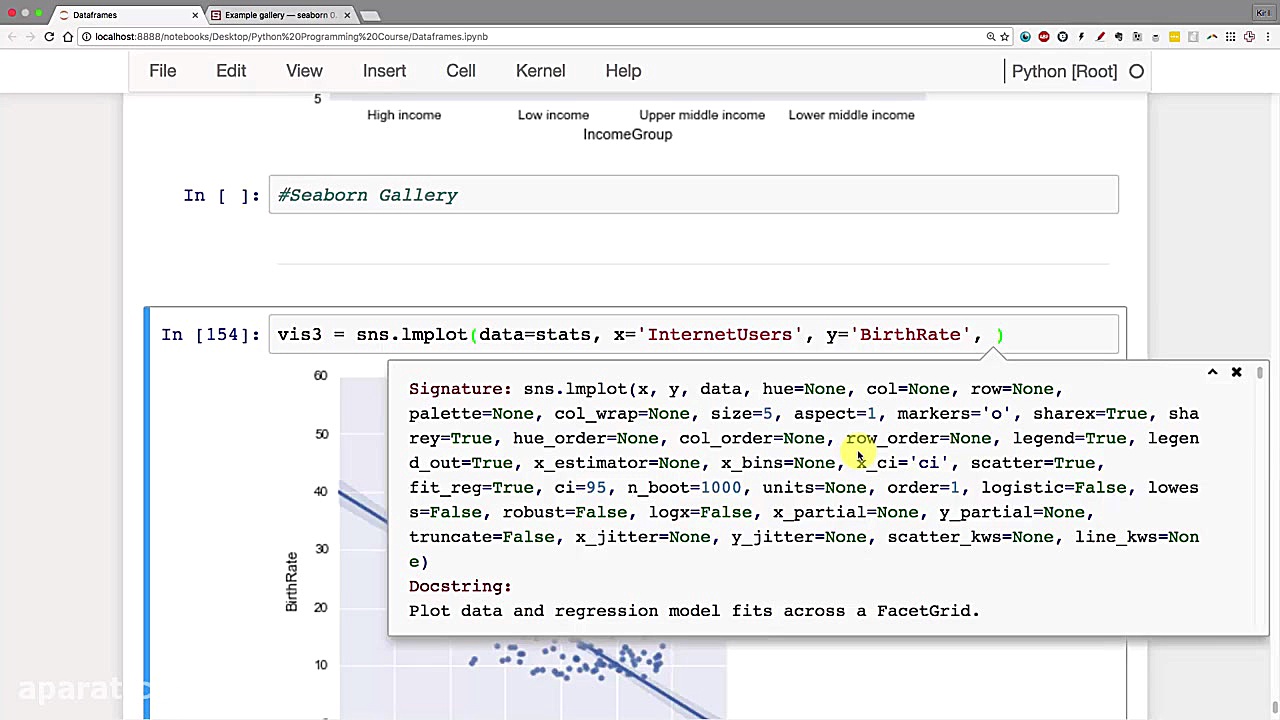Open the Kernel menu
Screen dimensions: 1280x720
[x=540, y=71]
